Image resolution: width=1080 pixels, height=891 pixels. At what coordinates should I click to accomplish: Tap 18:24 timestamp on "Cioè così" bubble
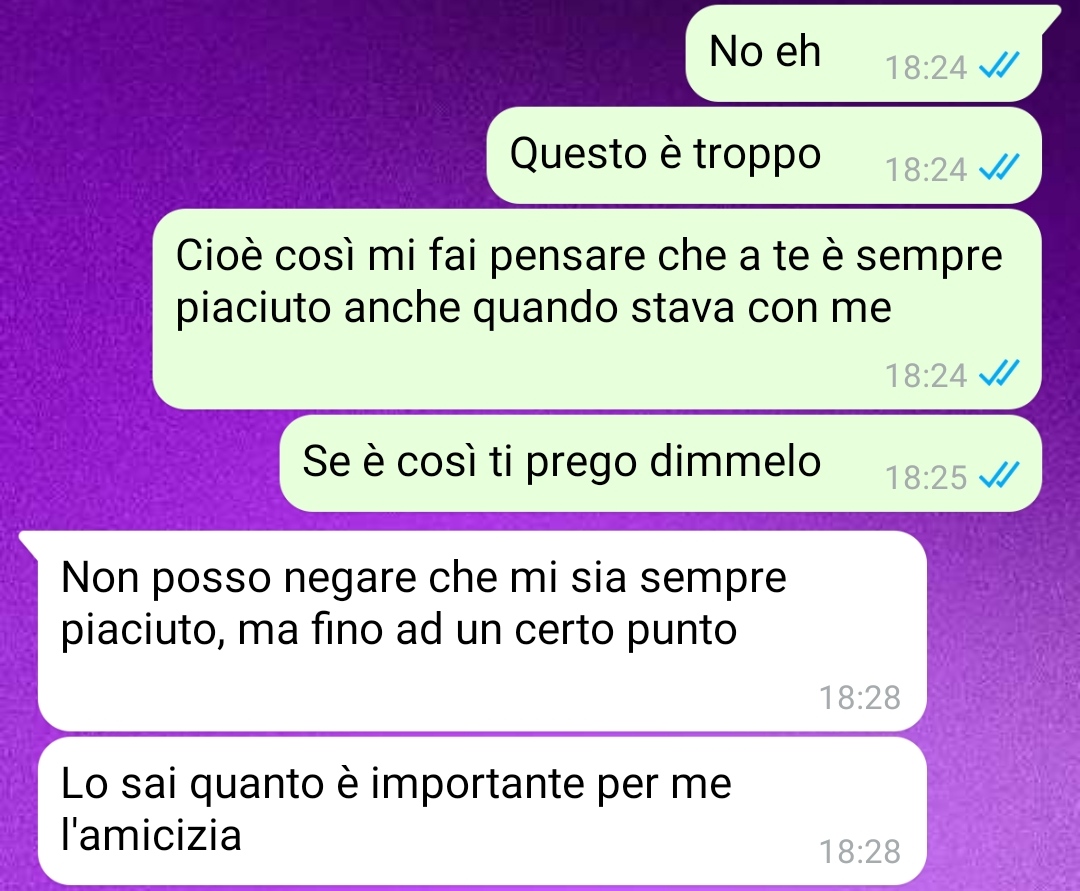(x=926, y=376)
